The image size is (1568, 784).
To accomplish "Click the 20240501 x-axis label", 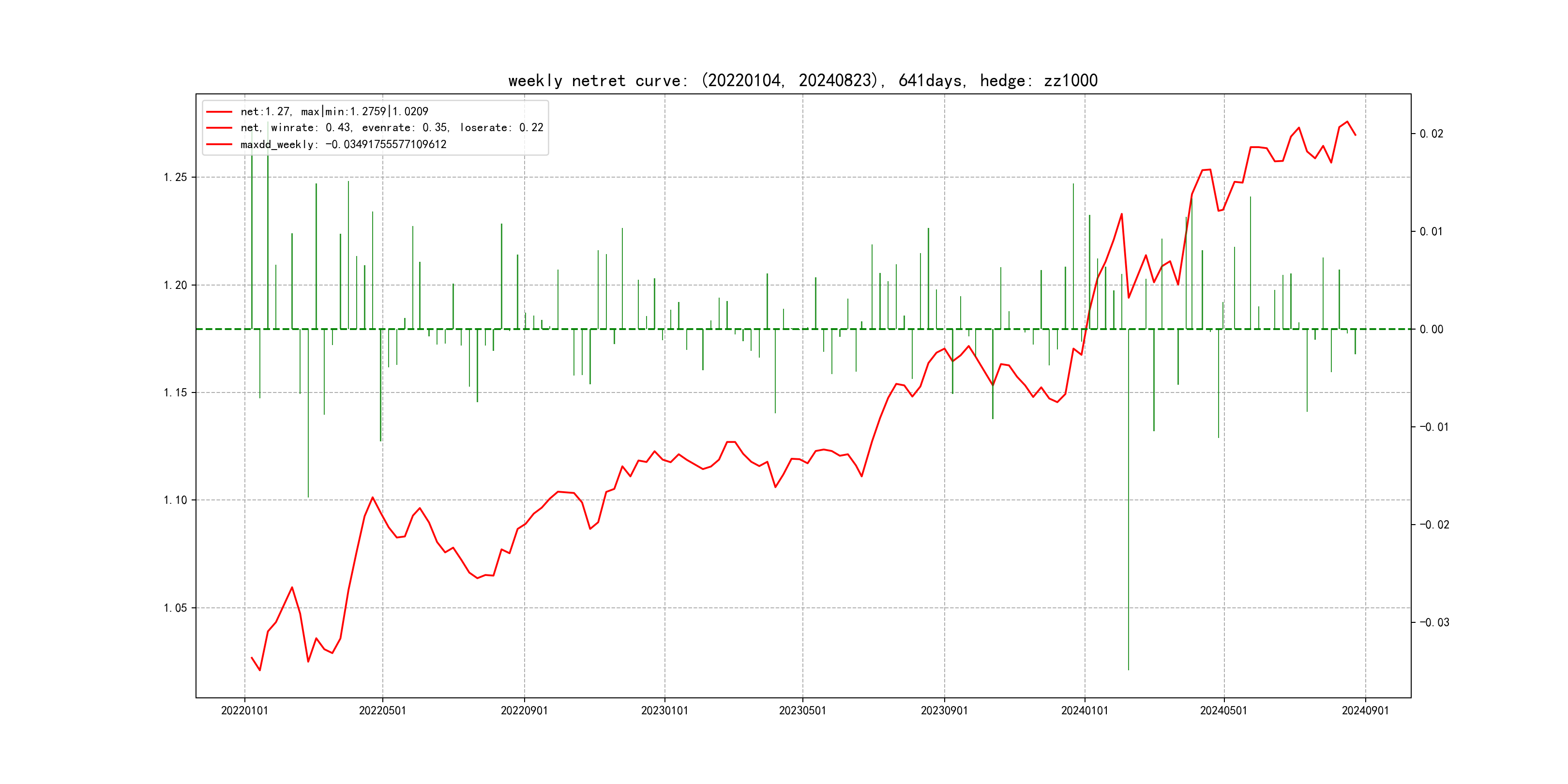I will point(1223,710).
